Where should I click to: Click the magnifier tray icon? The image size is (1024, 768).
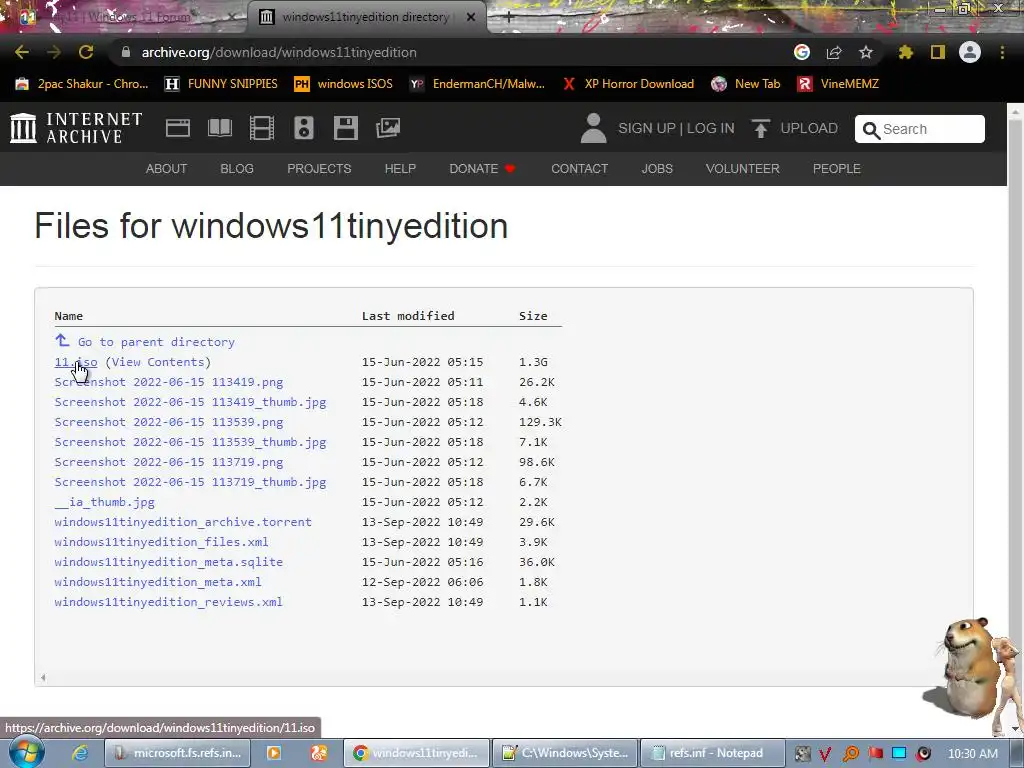[x=851, y=753]
